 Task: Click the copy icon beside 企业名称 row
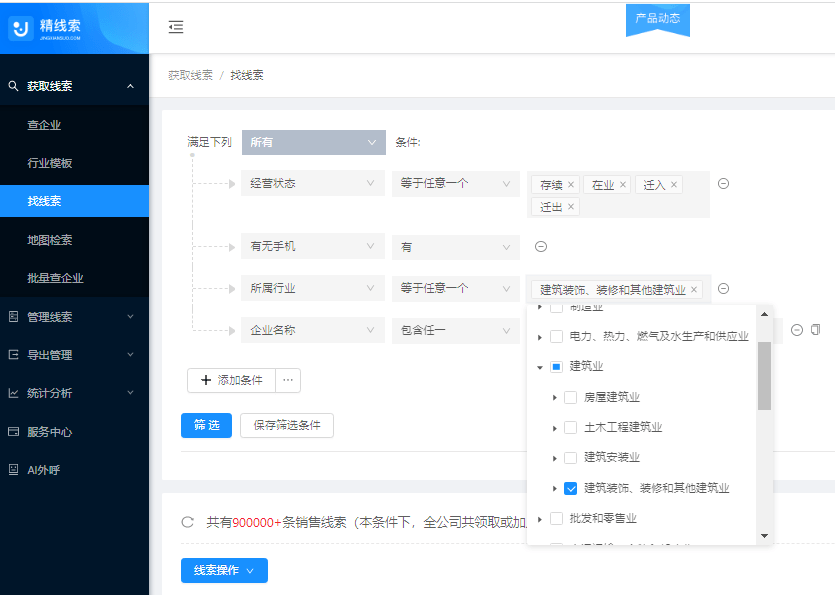tap(815, 330)
